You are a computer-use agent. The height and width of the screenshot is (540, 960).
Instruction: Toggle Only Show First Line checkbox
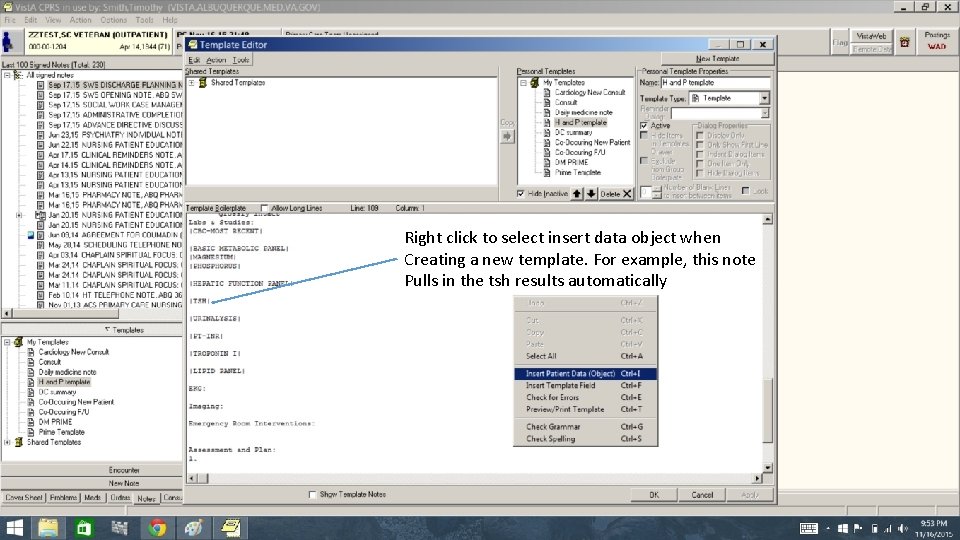pos(700,145)
